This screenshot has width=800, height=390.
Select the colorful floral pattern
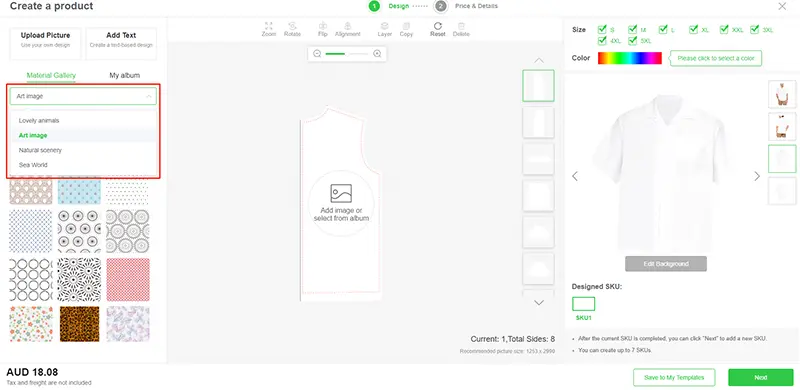[x=31, y=324]
